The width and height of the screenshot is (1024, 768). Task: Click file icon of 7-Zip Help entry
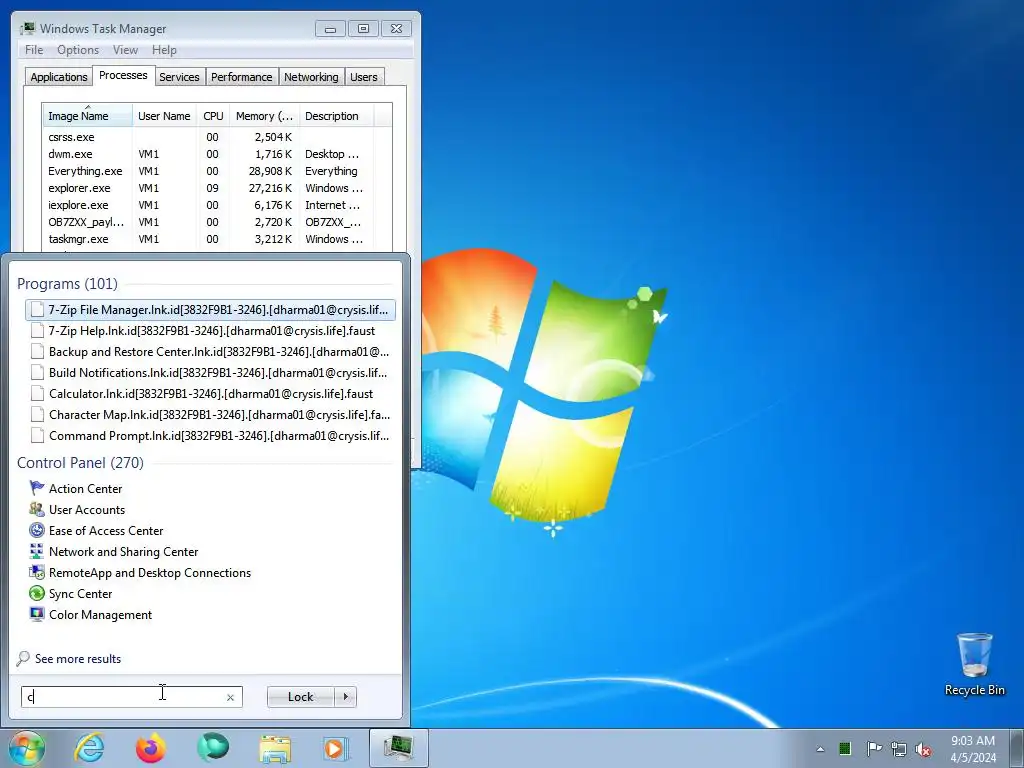[x=38, y=330]
